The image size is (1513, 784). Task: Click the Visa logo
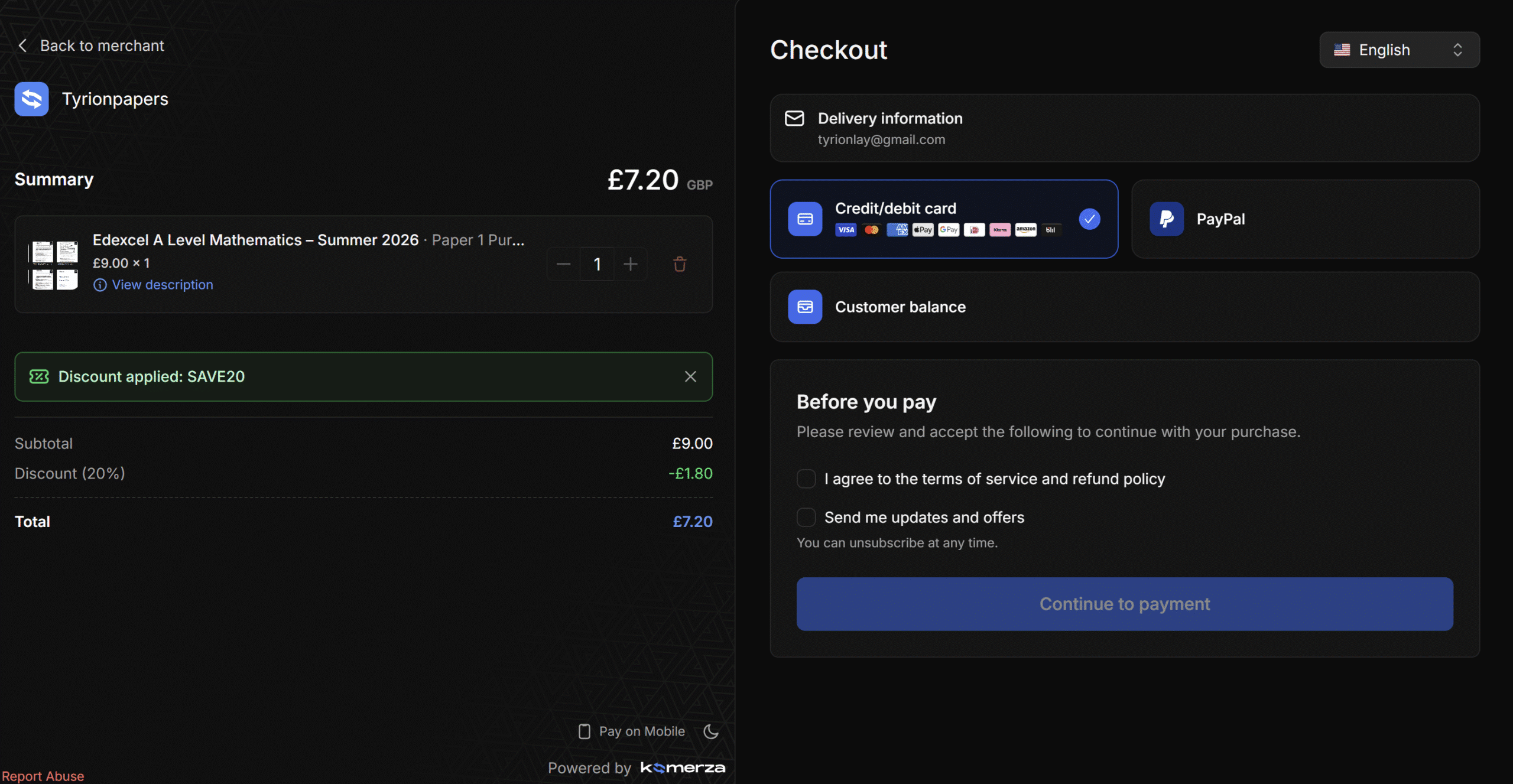(x=846, y=230)
